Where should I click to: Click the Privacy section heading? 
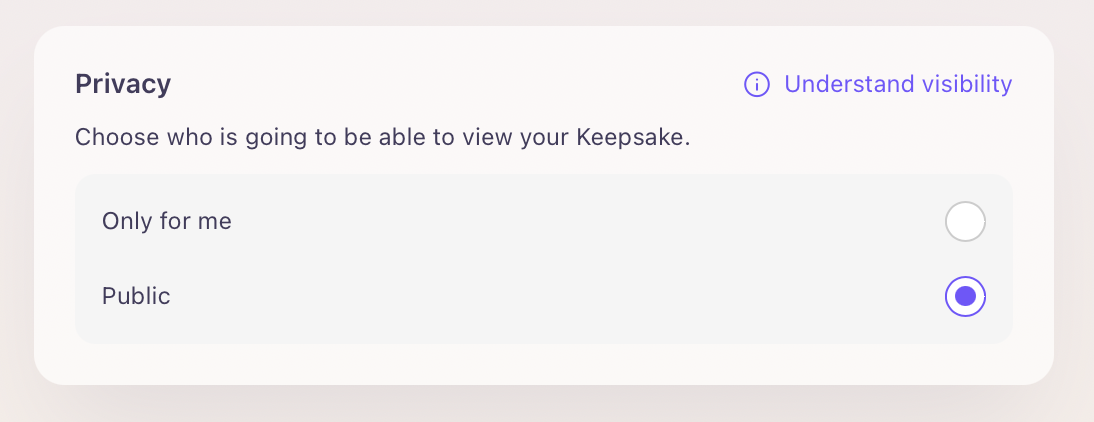point(123,84)
